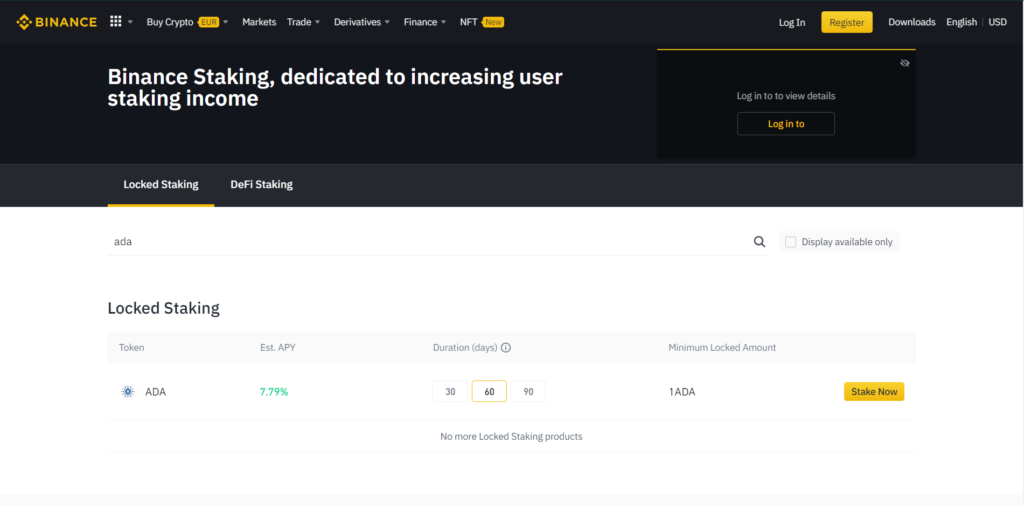Open the Downloads link

pos(912,22)
